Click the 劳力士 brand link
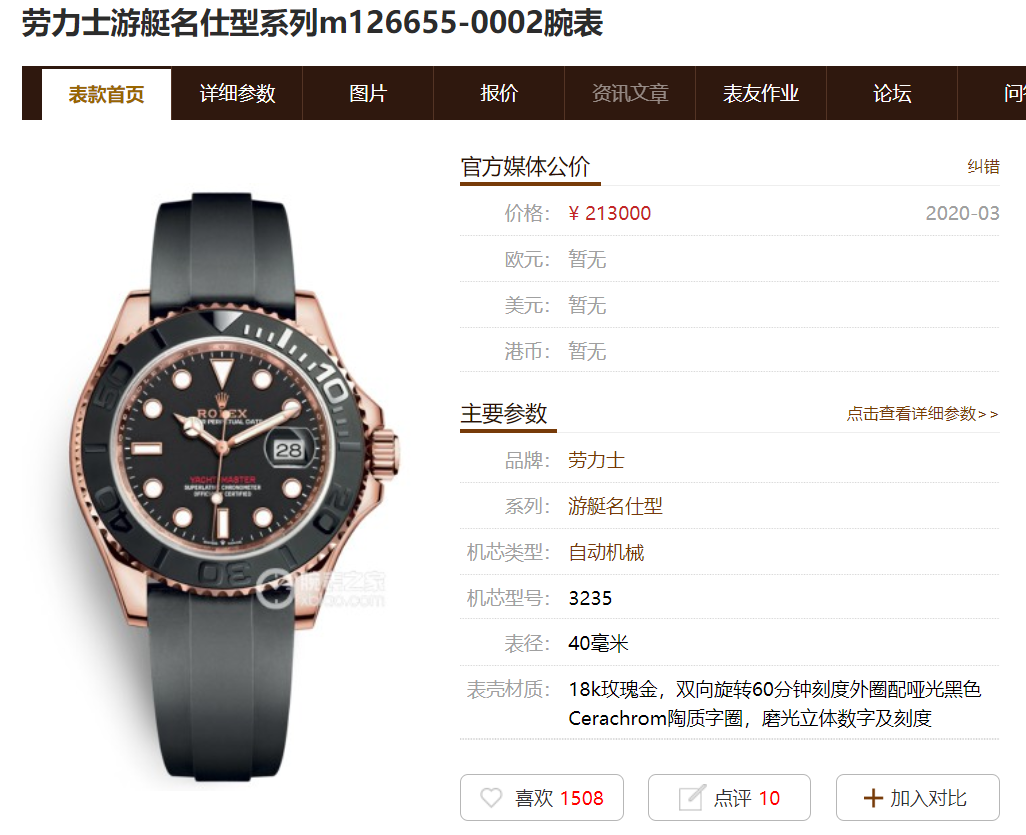Screen dimensions: 1026x835 (x=596, y=460)
